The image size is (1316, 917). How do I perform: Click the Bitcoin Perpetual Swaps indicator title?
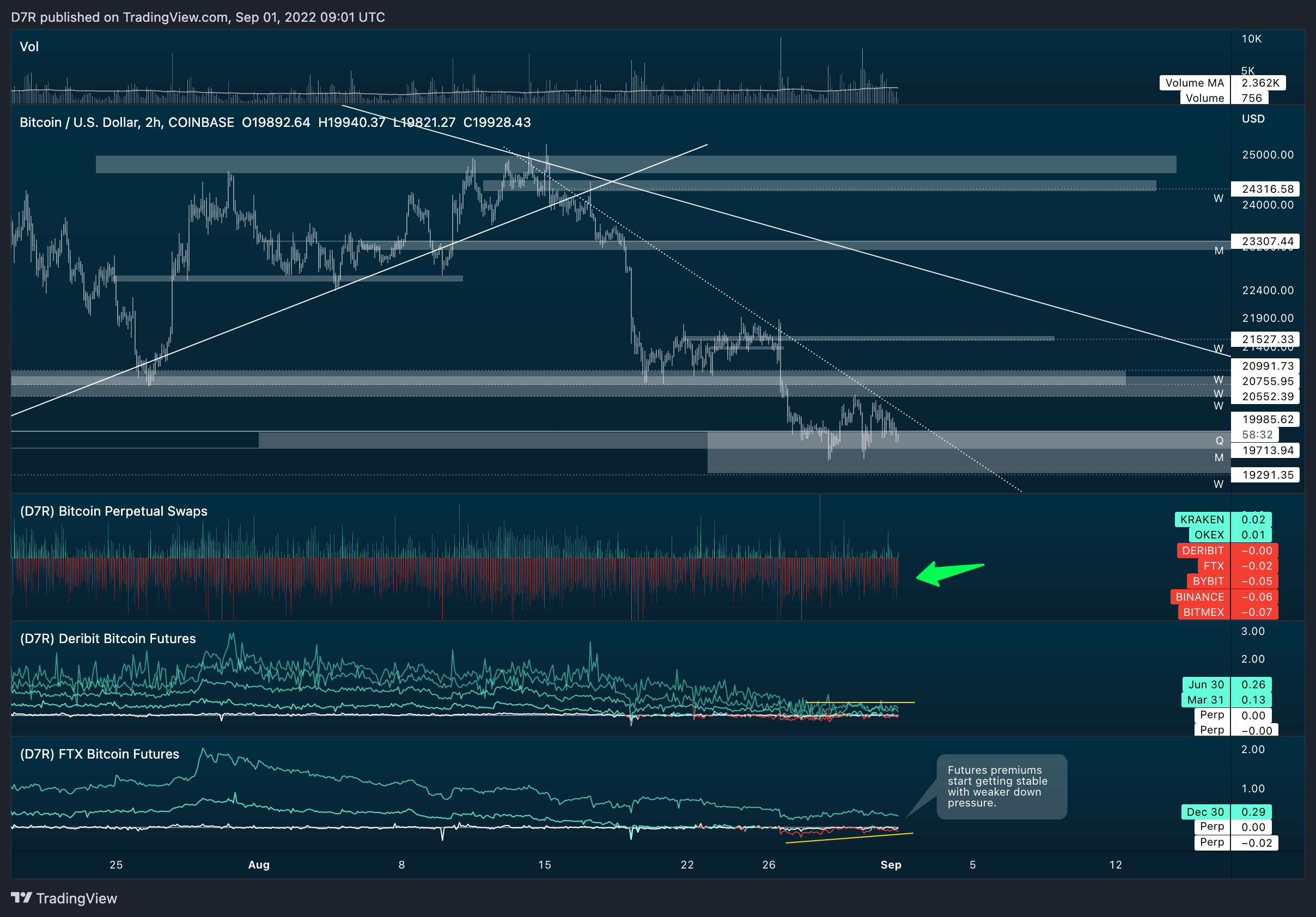coord(113,511)
